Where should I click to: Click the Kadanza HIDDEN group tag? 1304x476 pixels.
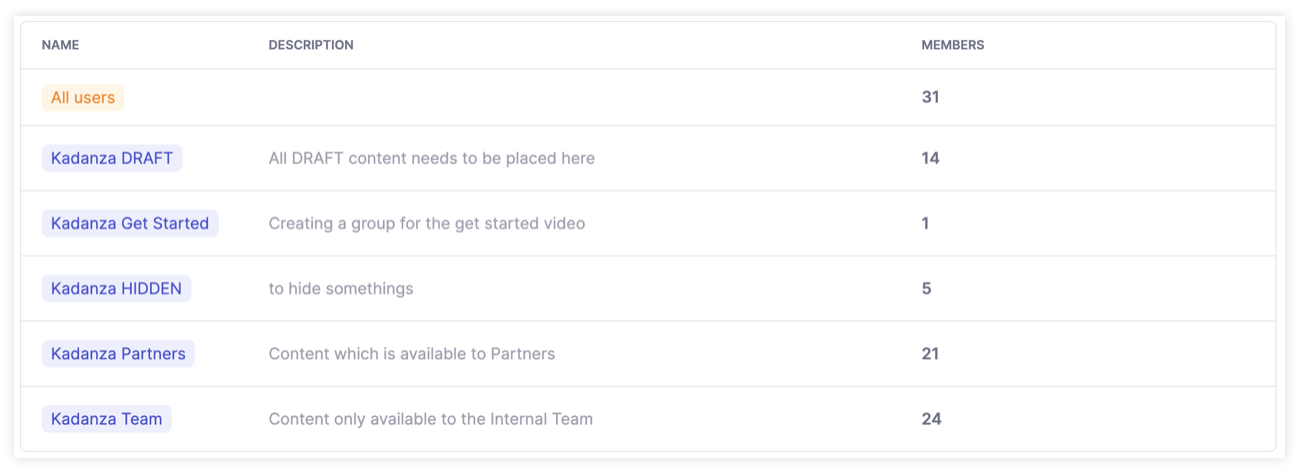[116, 288]
